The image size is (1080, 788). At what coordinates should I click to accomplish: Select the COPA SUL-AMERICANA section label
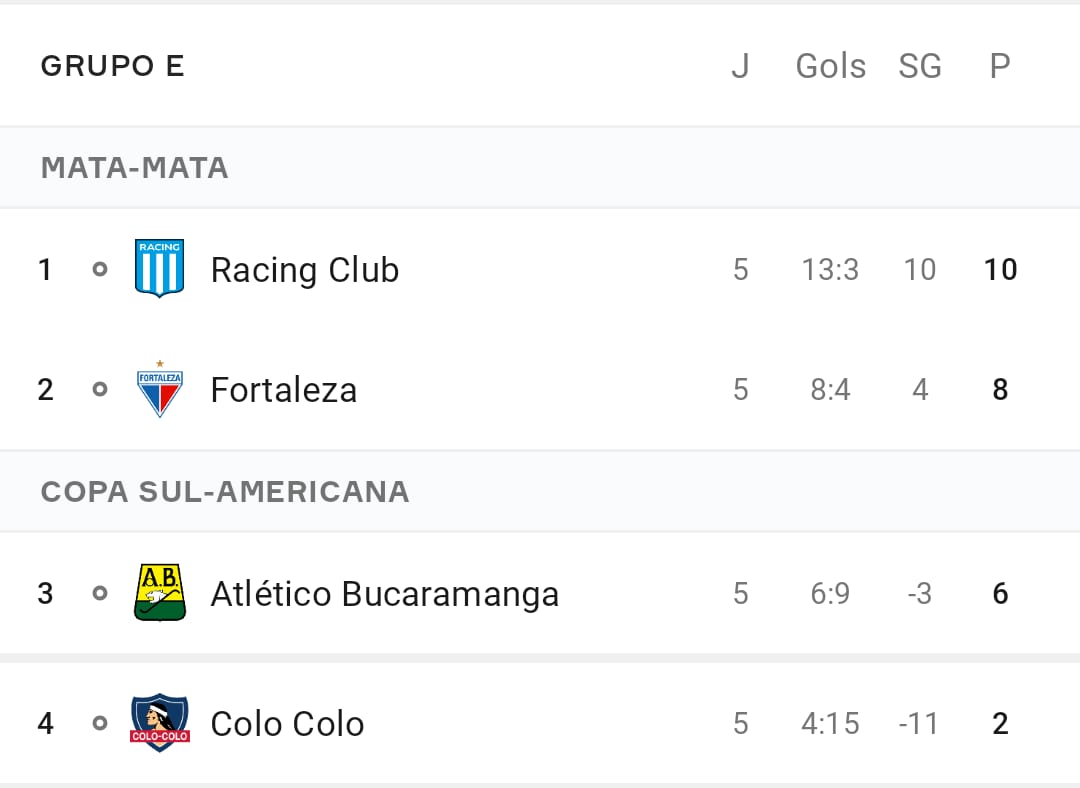225,492
